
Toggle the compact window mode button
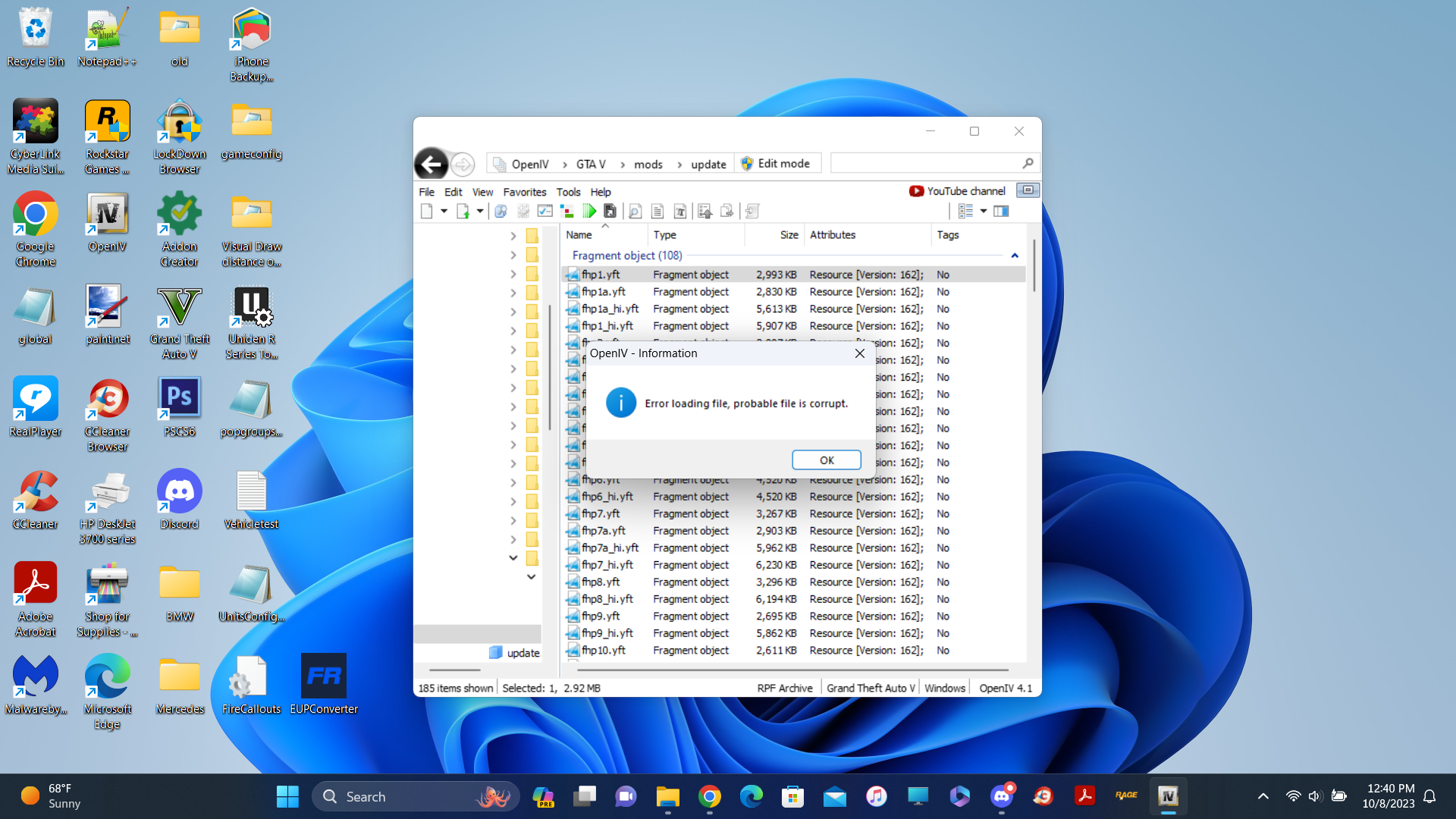tap(1028, 190)
